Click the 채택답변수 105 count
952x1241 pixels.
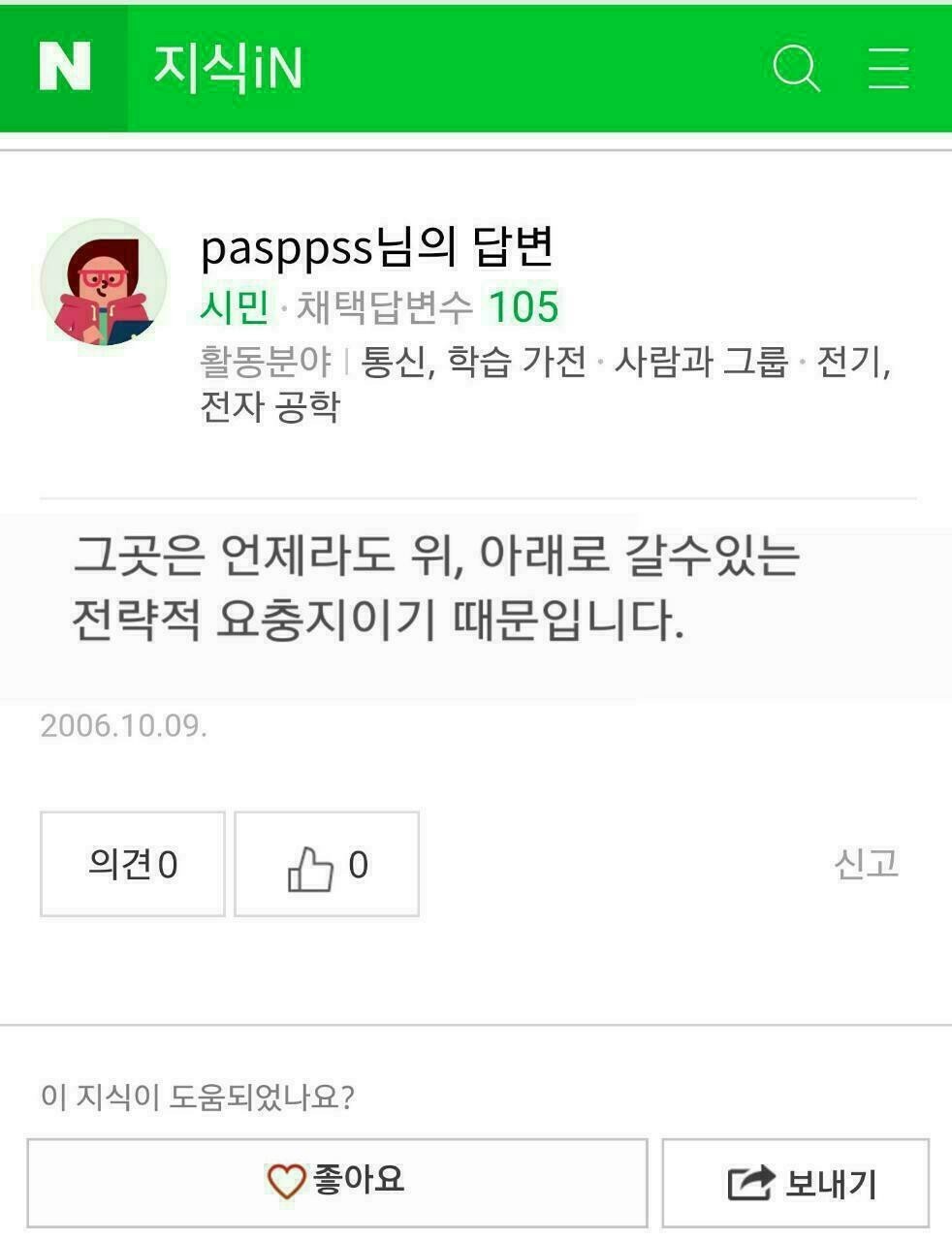pos(428,307)
